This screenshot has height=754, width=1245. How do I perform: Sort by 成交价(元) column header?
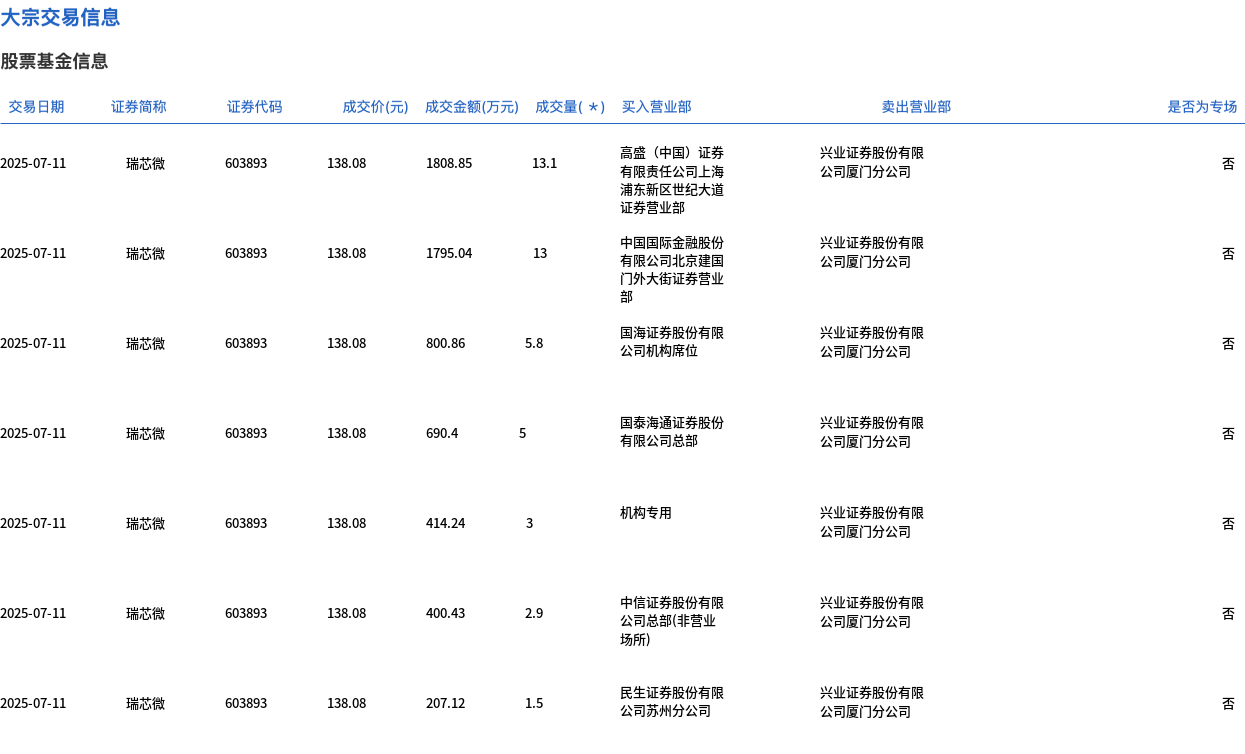[375, 107]
